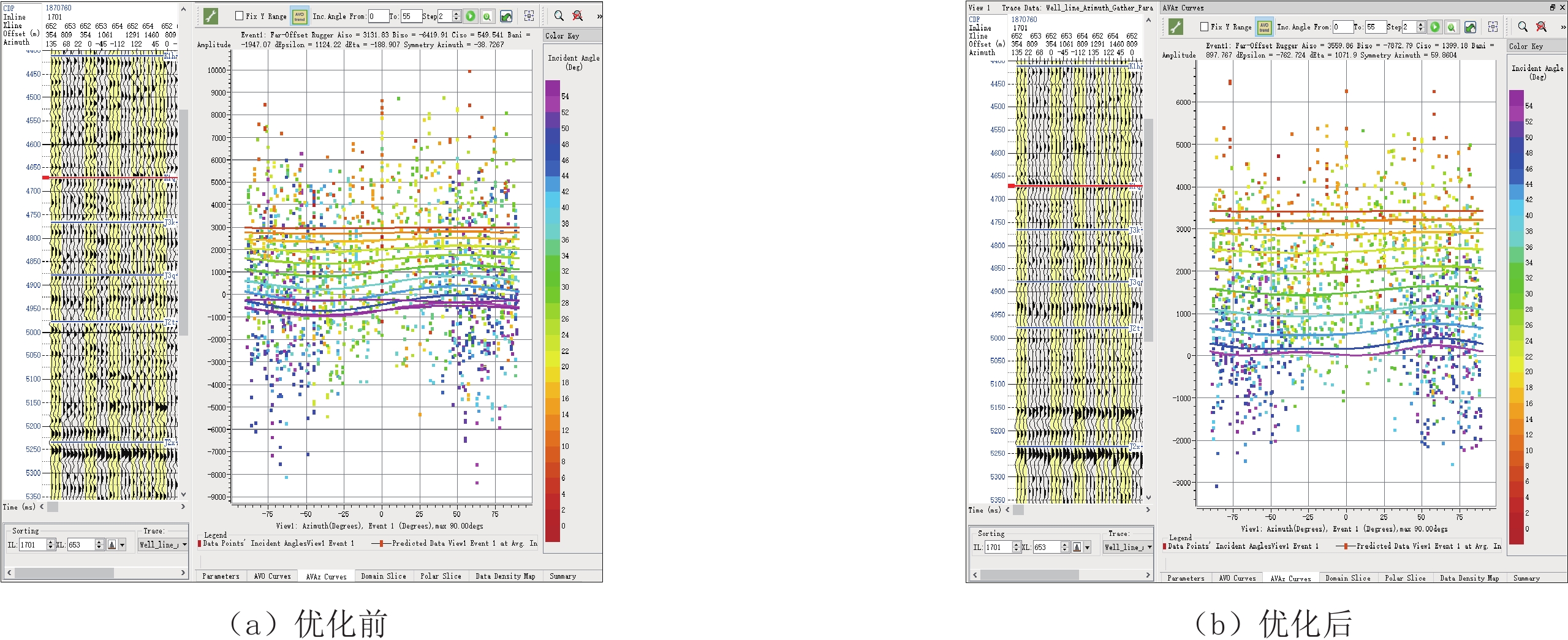Image resolution: width=1568 pixels, height=640 pixels.
Task: Open Domain Slice tab in left panel
Action: (x=383, y=576)
